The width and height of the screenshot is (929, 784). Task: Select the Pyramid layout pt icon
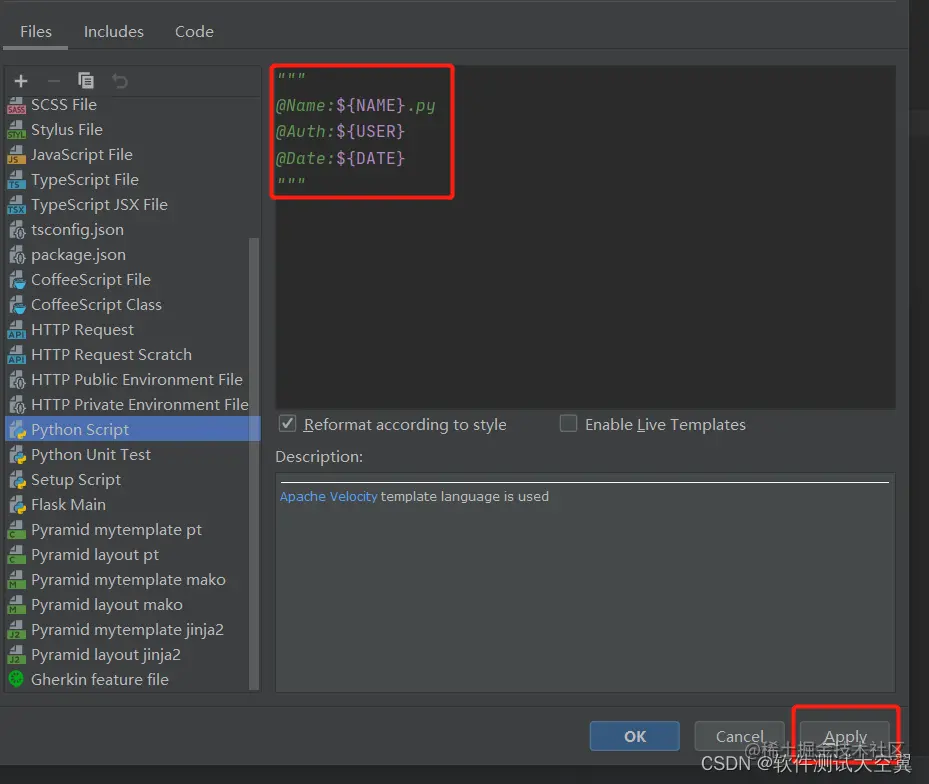(17, 555)
